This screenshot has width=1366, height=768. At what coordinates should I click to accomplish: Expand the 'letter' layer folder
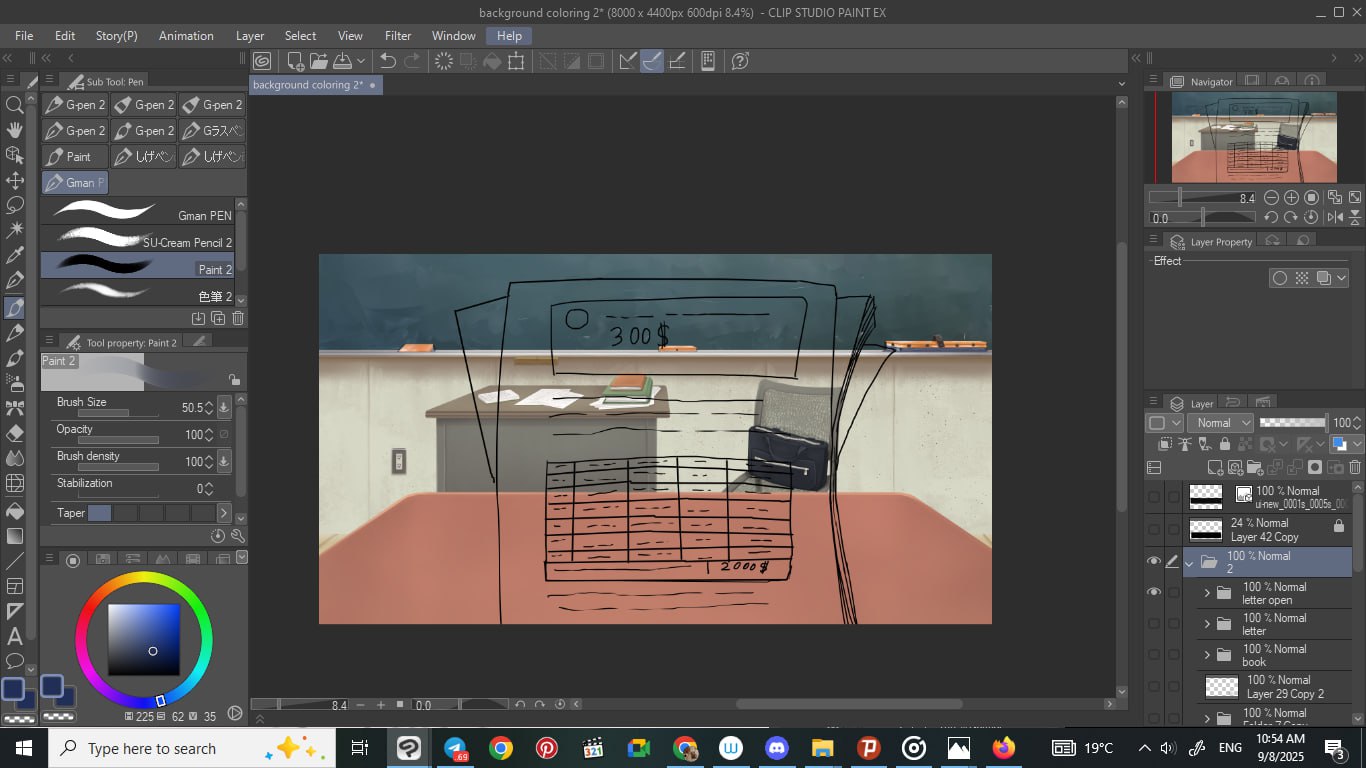point(1207,624)
